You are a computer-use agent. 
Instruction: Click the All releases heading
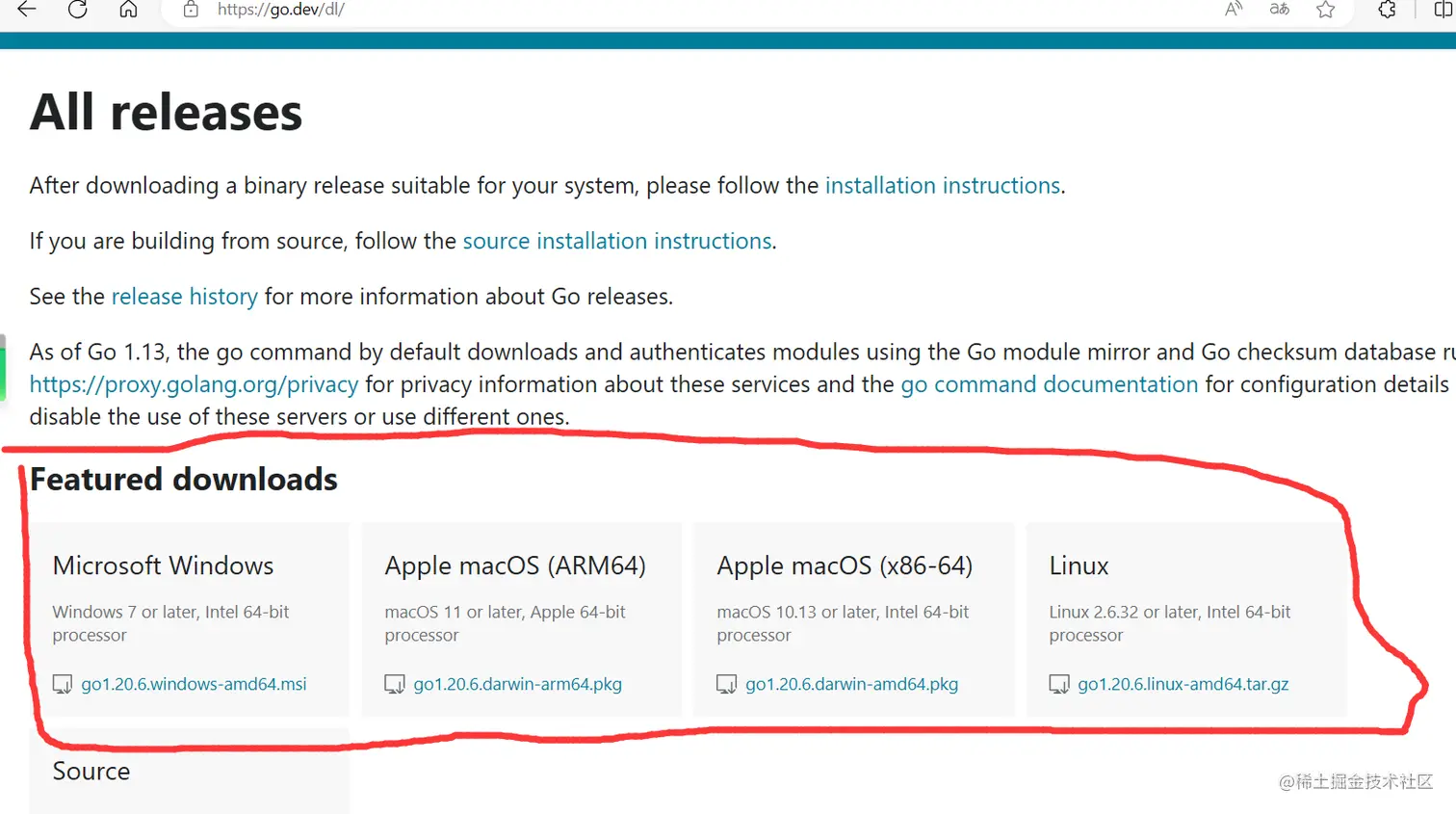pos(166,113)
